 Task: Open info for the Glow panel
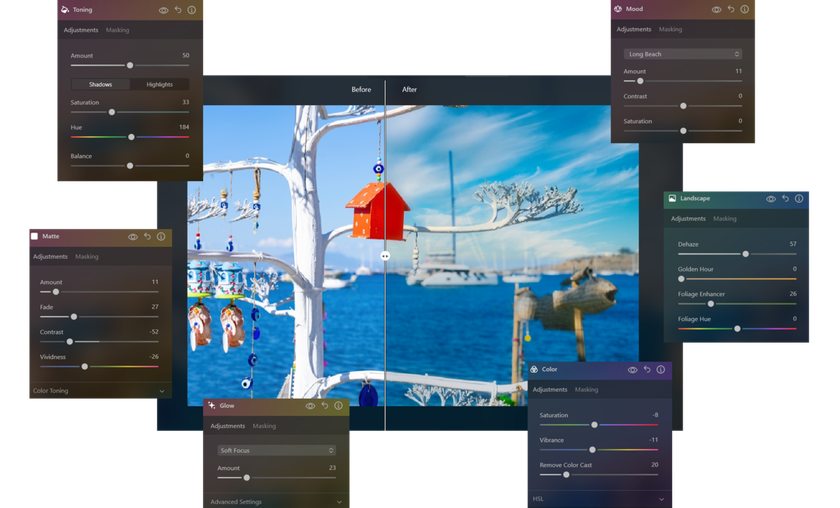click(x=338, y=406)
